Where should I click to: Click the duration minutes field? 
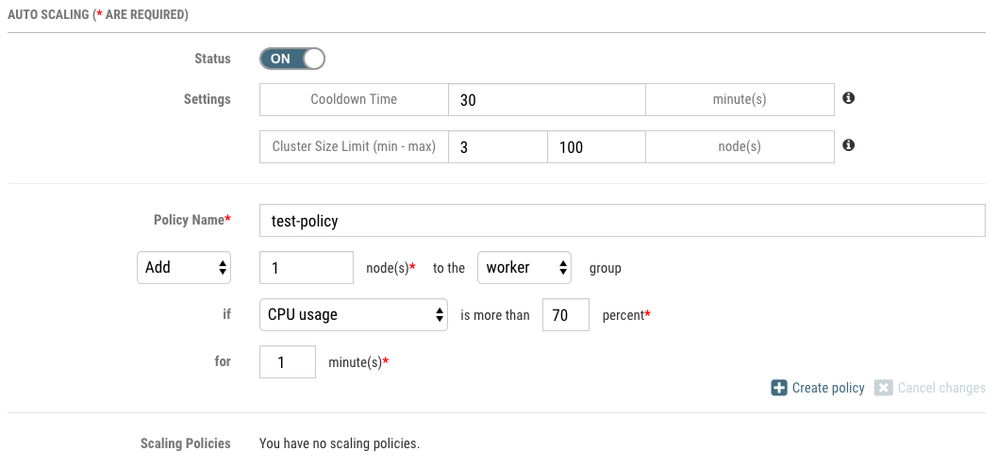(287, 361)
